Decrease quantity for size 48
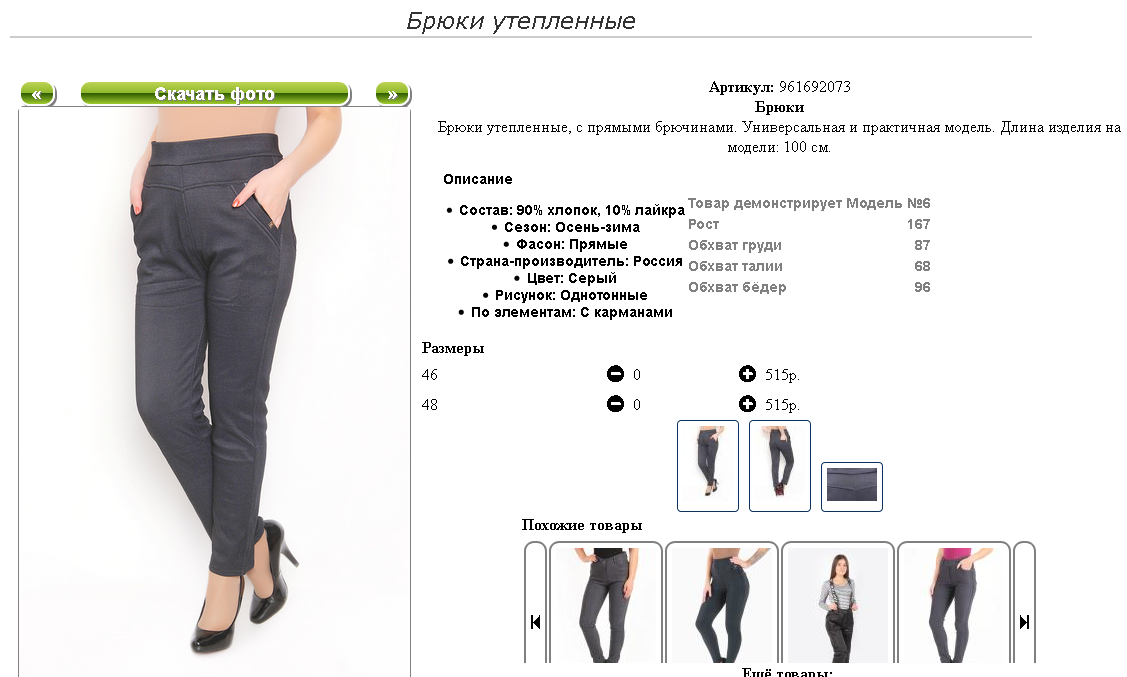 pos(615,404)
